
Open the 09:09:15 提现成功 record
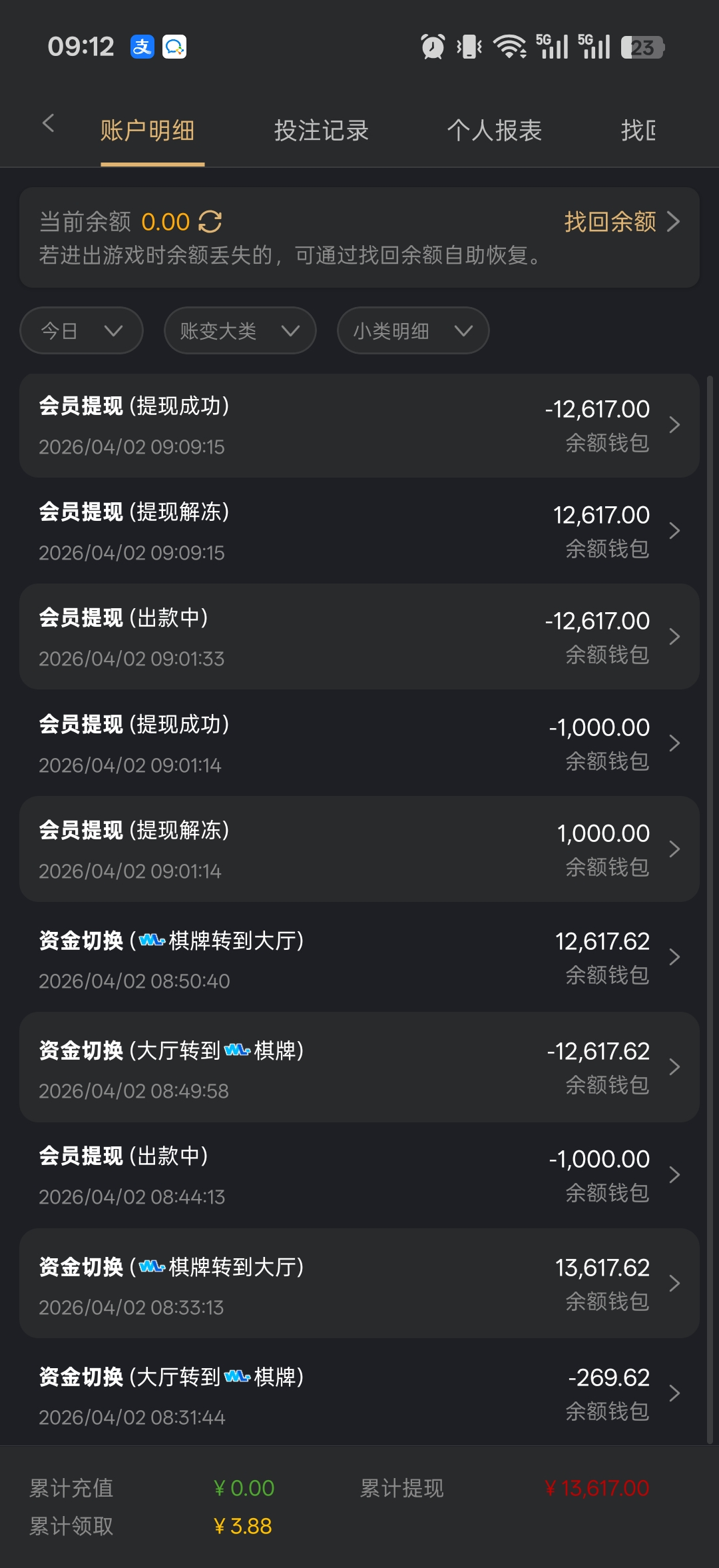[359, 425]
